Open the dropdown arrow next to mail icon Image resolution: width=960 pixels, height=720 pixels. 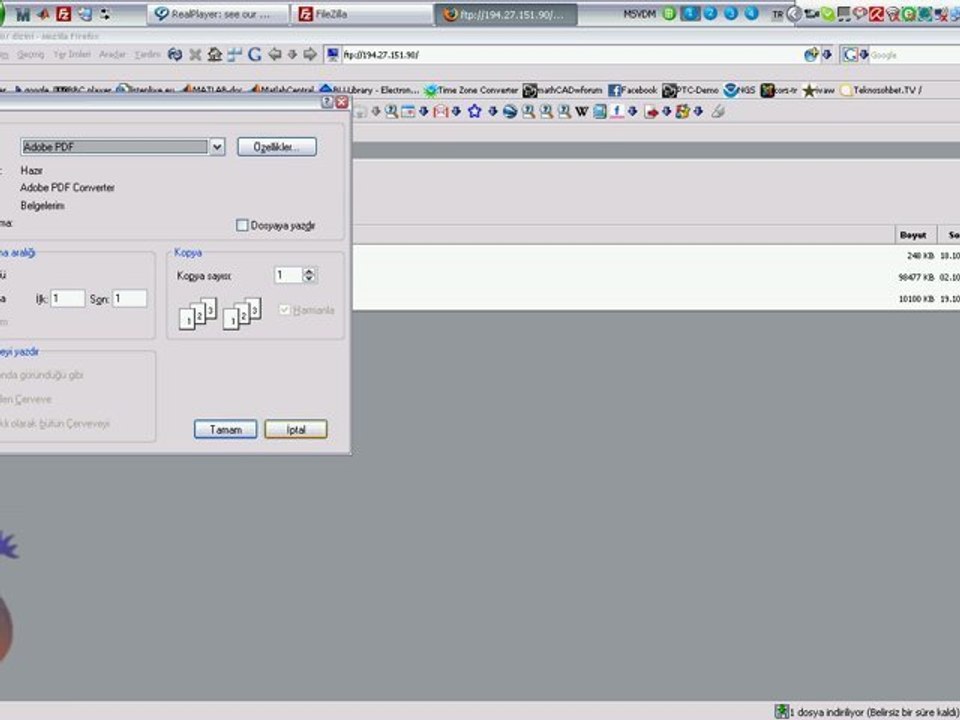coord(456,111)
